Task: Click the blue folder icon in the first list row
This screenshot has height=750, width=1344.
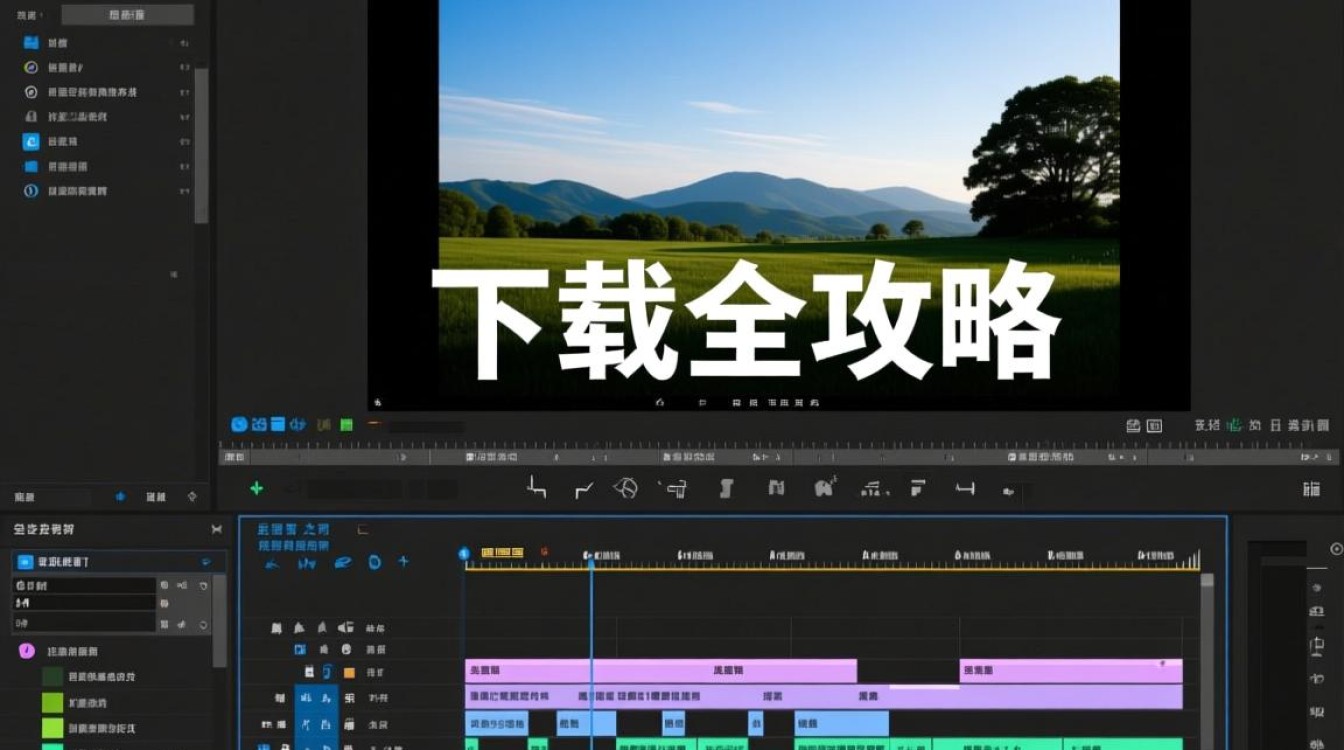Action: pyautogui.click(x=31, y=42)
